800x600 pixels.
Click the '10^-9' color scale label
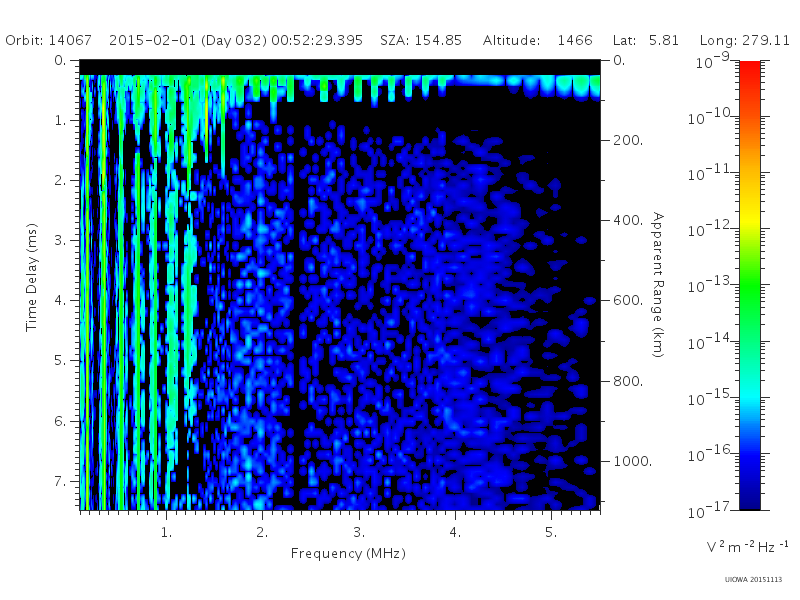pyautogui.click(x=713, y=62)
